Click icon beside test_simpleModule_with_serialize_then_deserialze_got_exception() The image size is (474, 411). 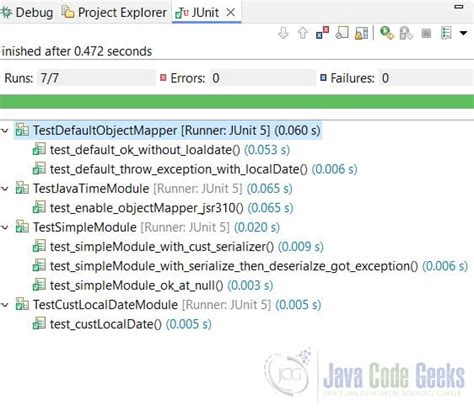click(39, 266)
